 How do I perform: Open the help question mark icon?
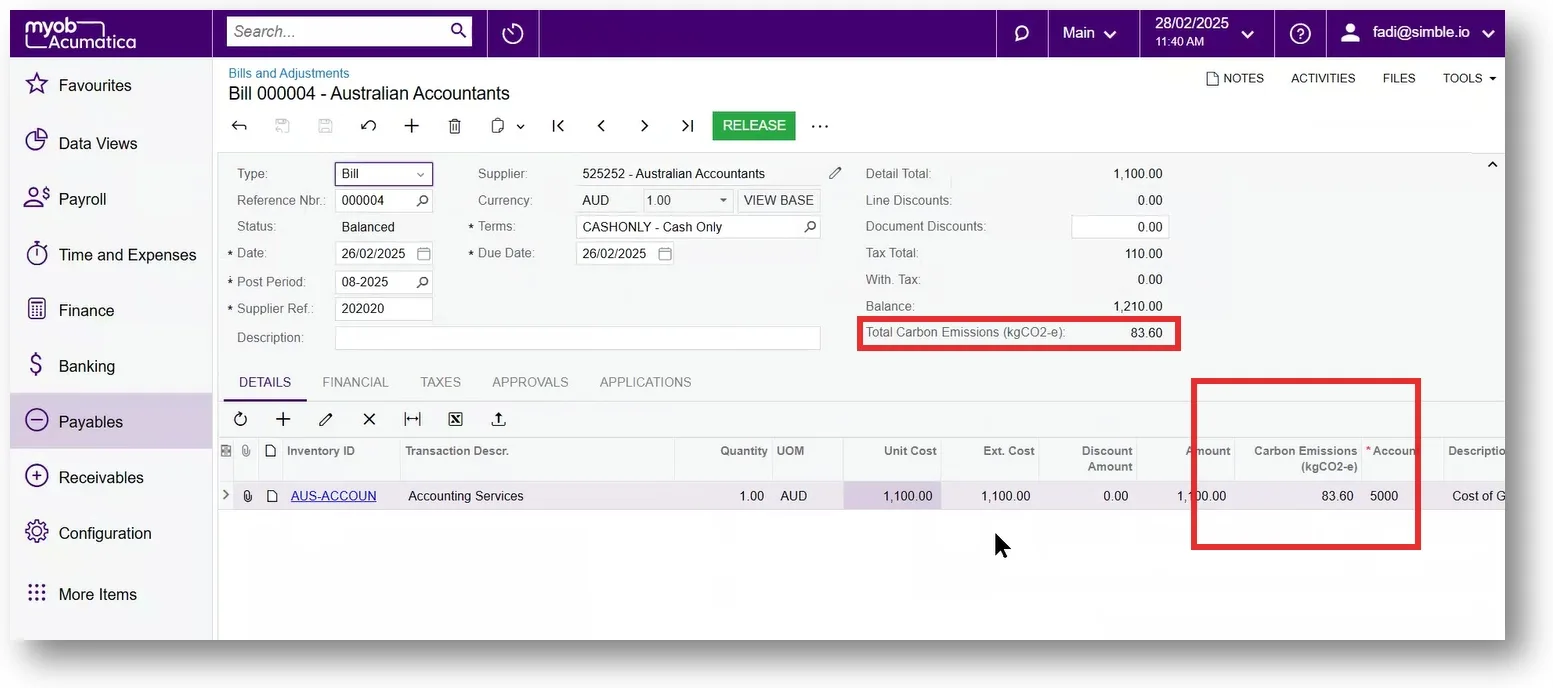pyautogui.click(x=1300, y=33)
